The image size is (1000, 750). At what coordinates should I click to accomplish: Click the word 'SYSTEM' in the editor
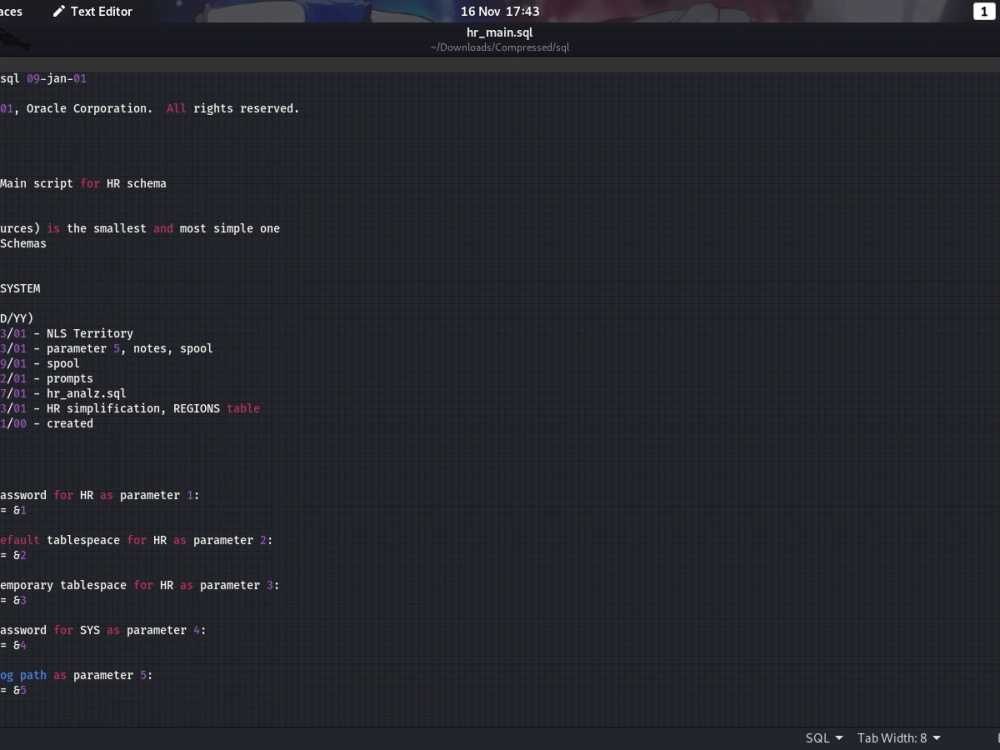20,288
